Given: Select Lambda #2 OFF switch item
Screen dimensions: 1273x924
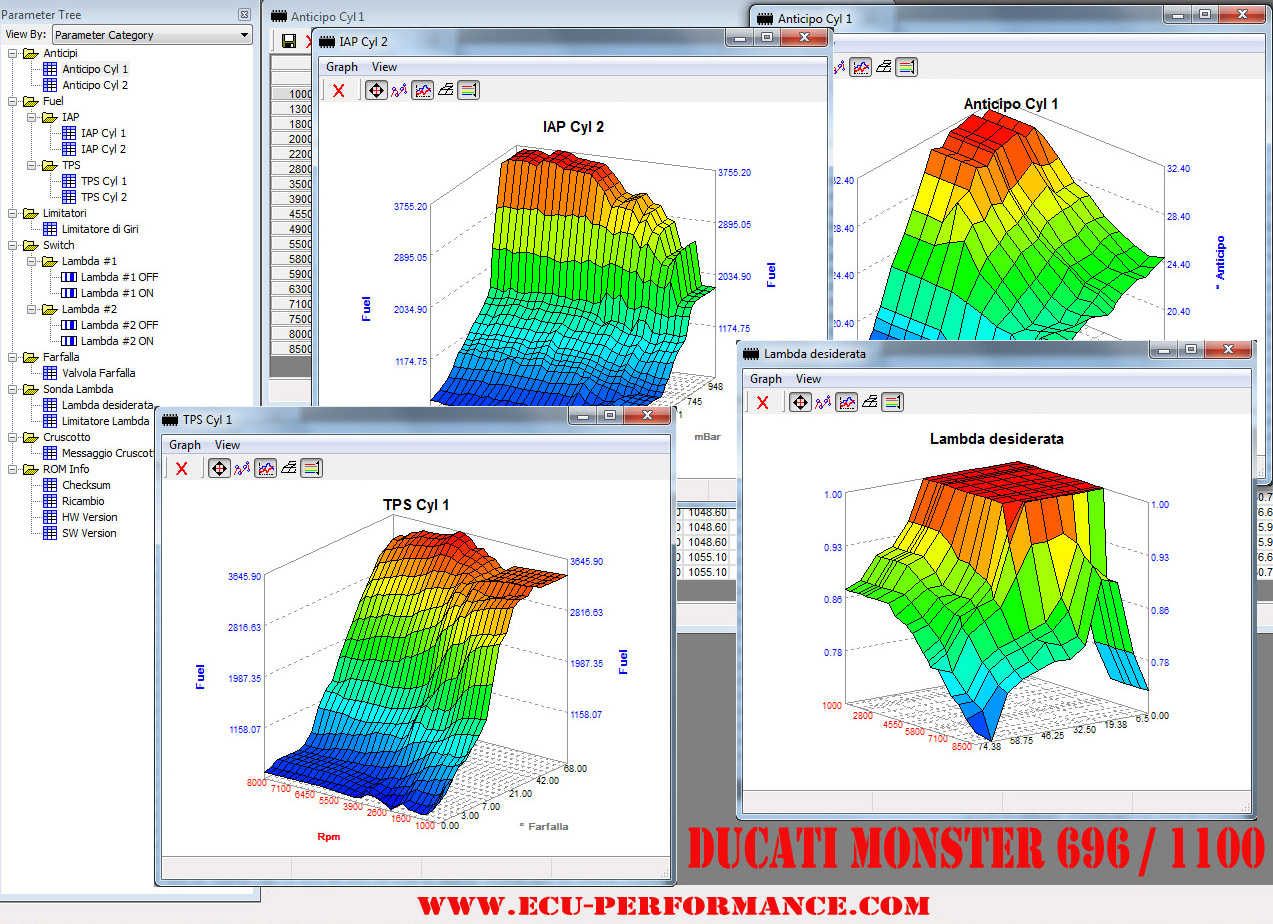Looking at the screenshot, I should [120, 325].
